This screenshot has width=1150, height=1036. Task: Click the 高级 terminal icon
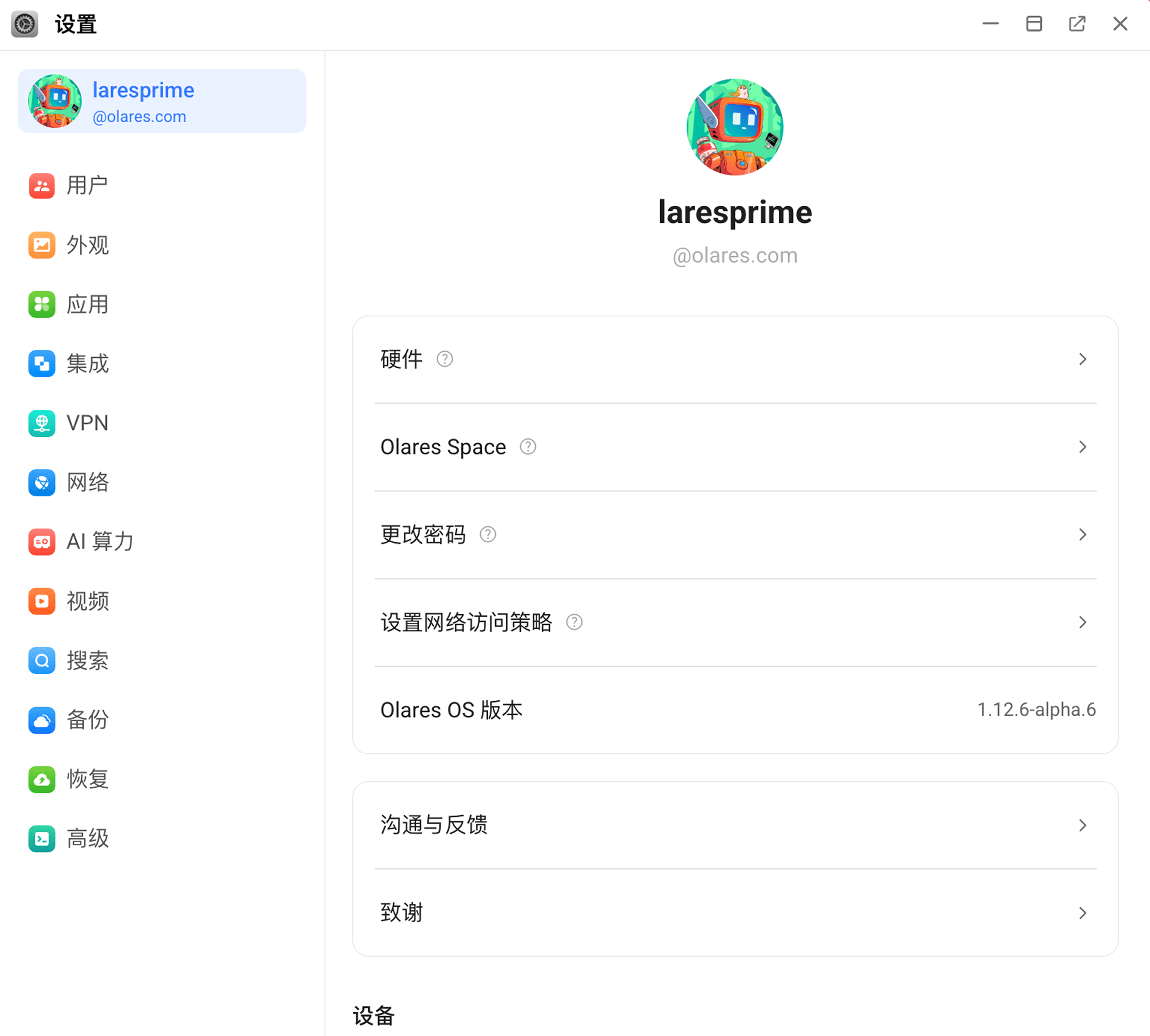pos(42,839)
